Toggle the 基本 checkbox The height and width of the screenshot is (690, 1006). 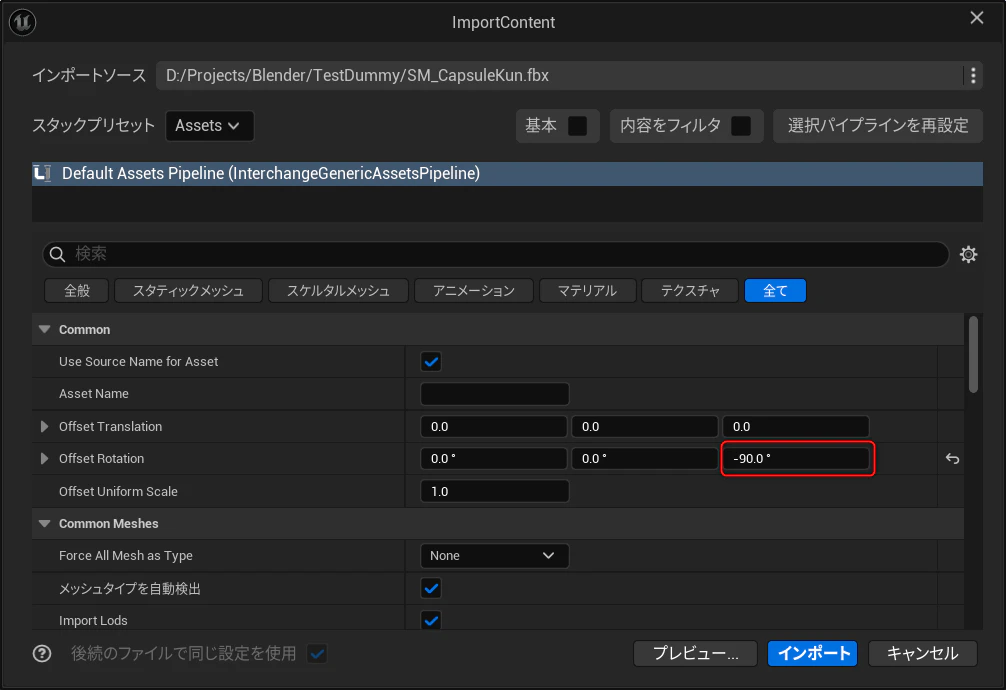(x=577, y=126)
